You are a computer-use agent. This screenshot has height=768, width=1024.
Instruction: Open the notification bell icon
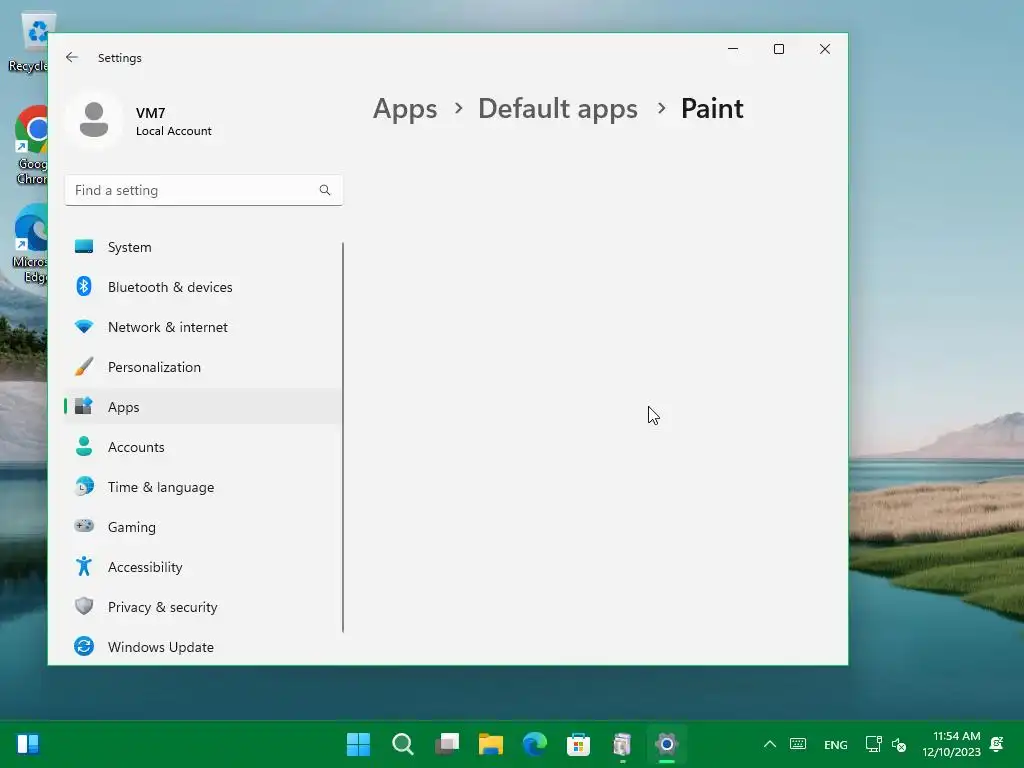pyautogui.click(x=997, y=744)
